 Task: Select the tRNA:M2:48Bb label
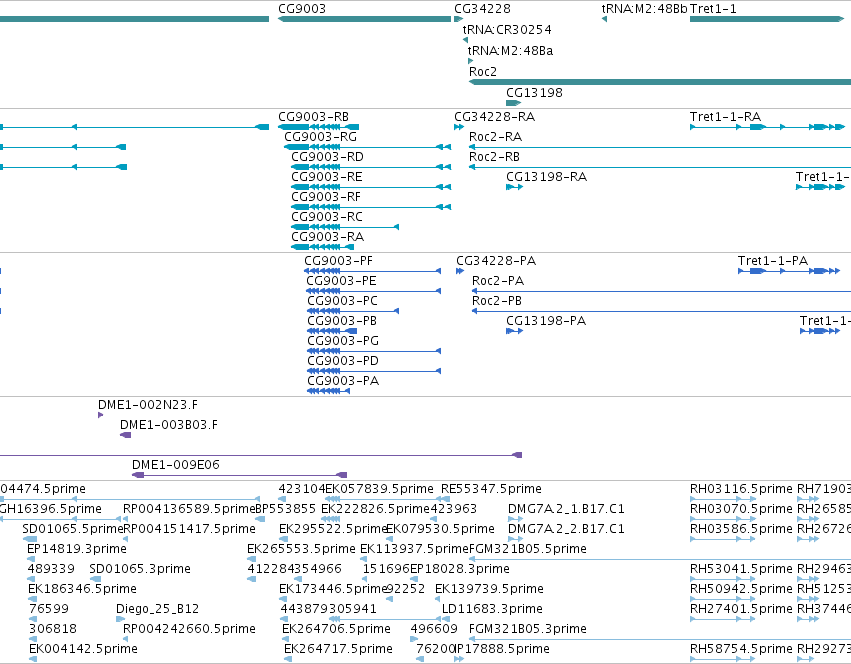pyautogui.click(x=644, y=9)
